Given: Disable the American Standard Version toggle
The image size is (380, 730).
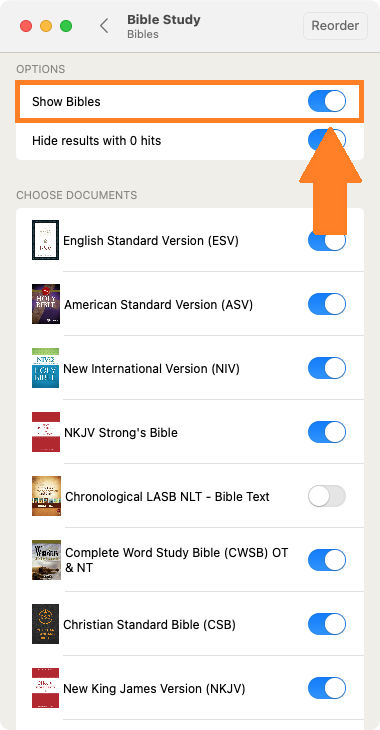Looking at the screenshot, I should [327, 304].
